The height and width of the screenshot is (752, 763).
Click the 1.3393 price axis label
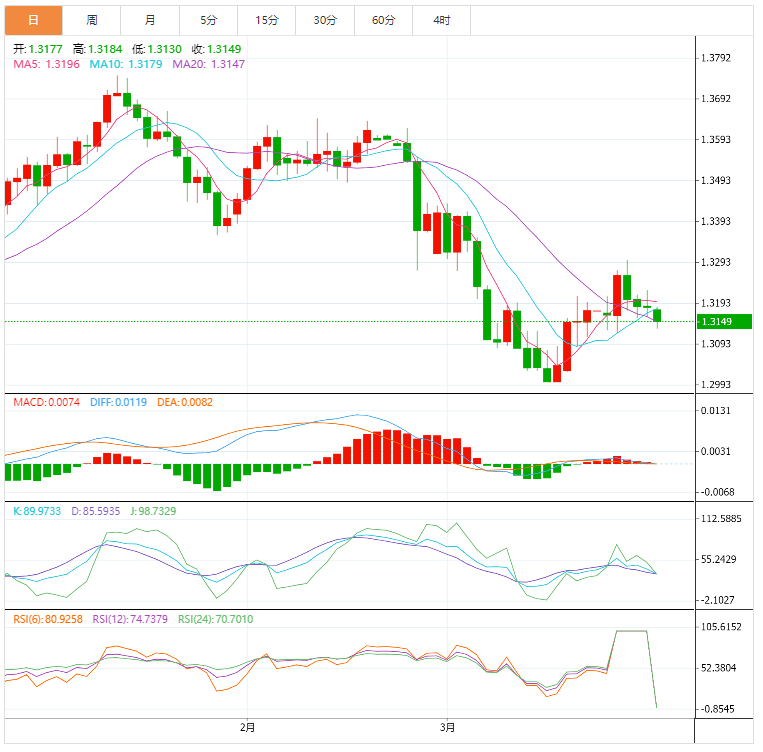715,221
